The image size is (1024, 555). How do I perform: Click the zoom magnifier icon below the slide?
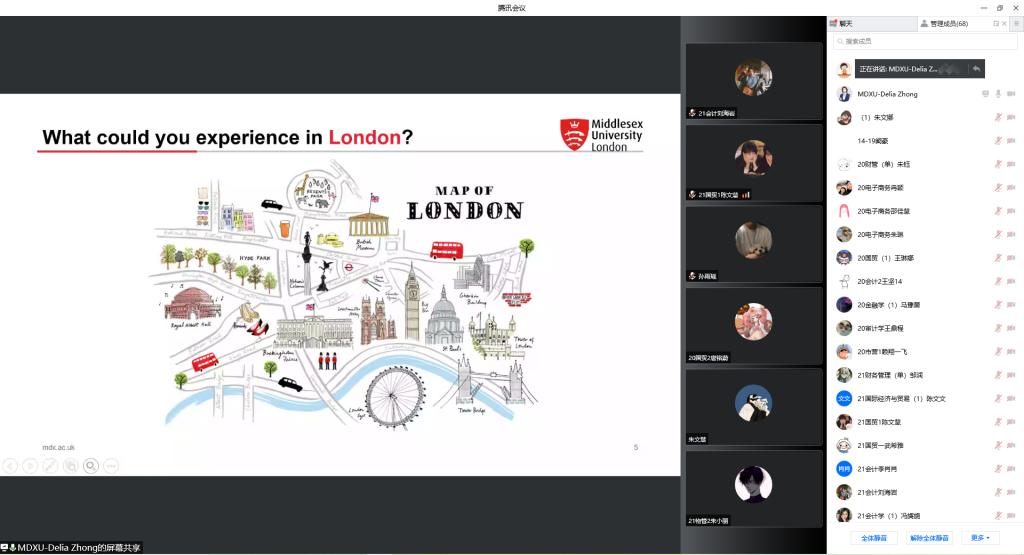coord(90,465)
